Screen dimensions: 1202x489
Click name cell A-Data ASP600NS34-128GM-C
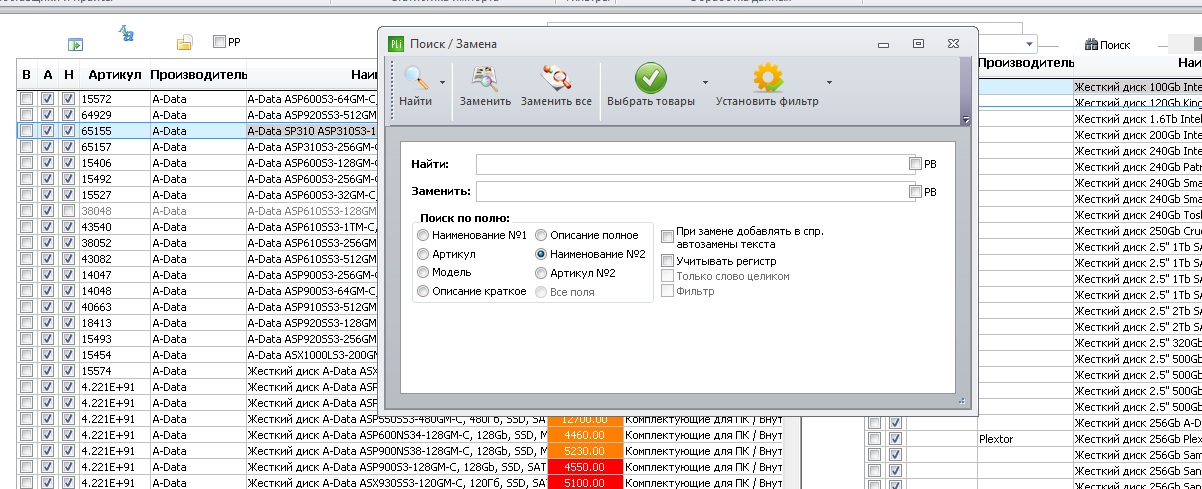397,435
